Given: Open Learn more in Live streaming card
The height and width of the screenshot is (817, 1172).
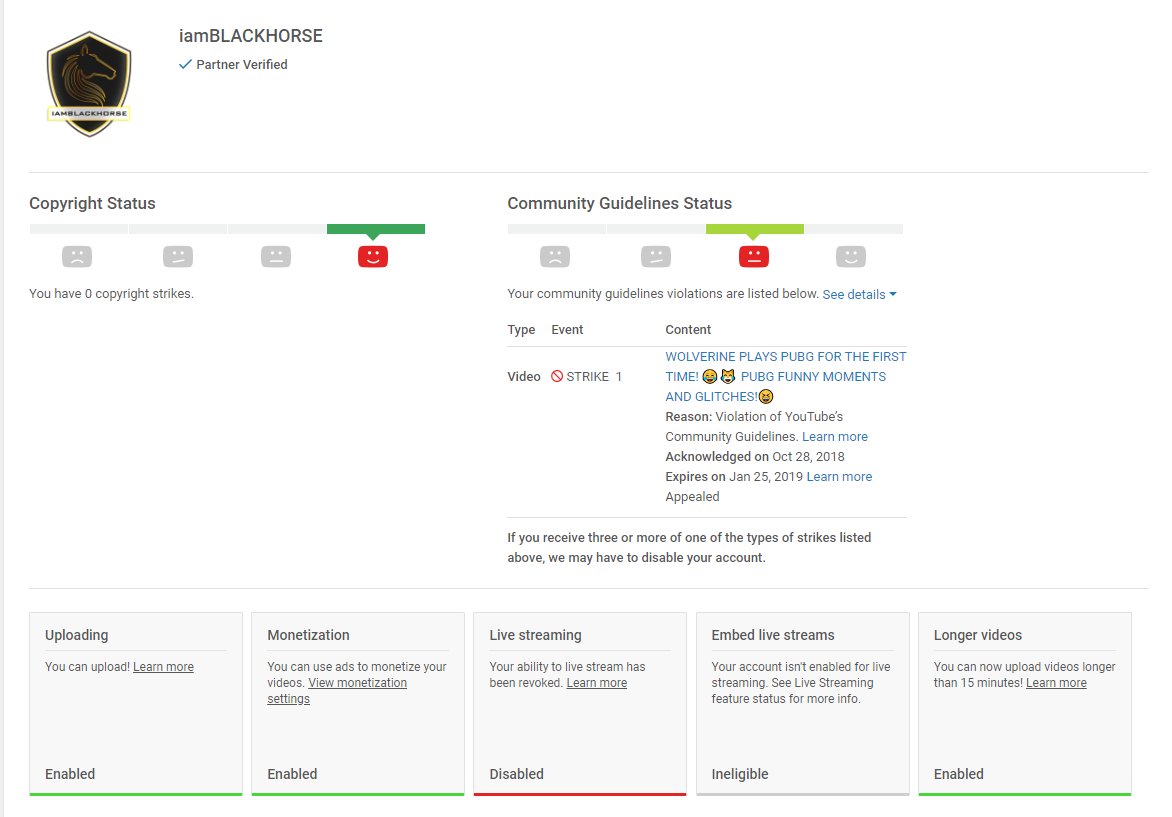Looking at the screenshot, I should (x=596, y=683).
